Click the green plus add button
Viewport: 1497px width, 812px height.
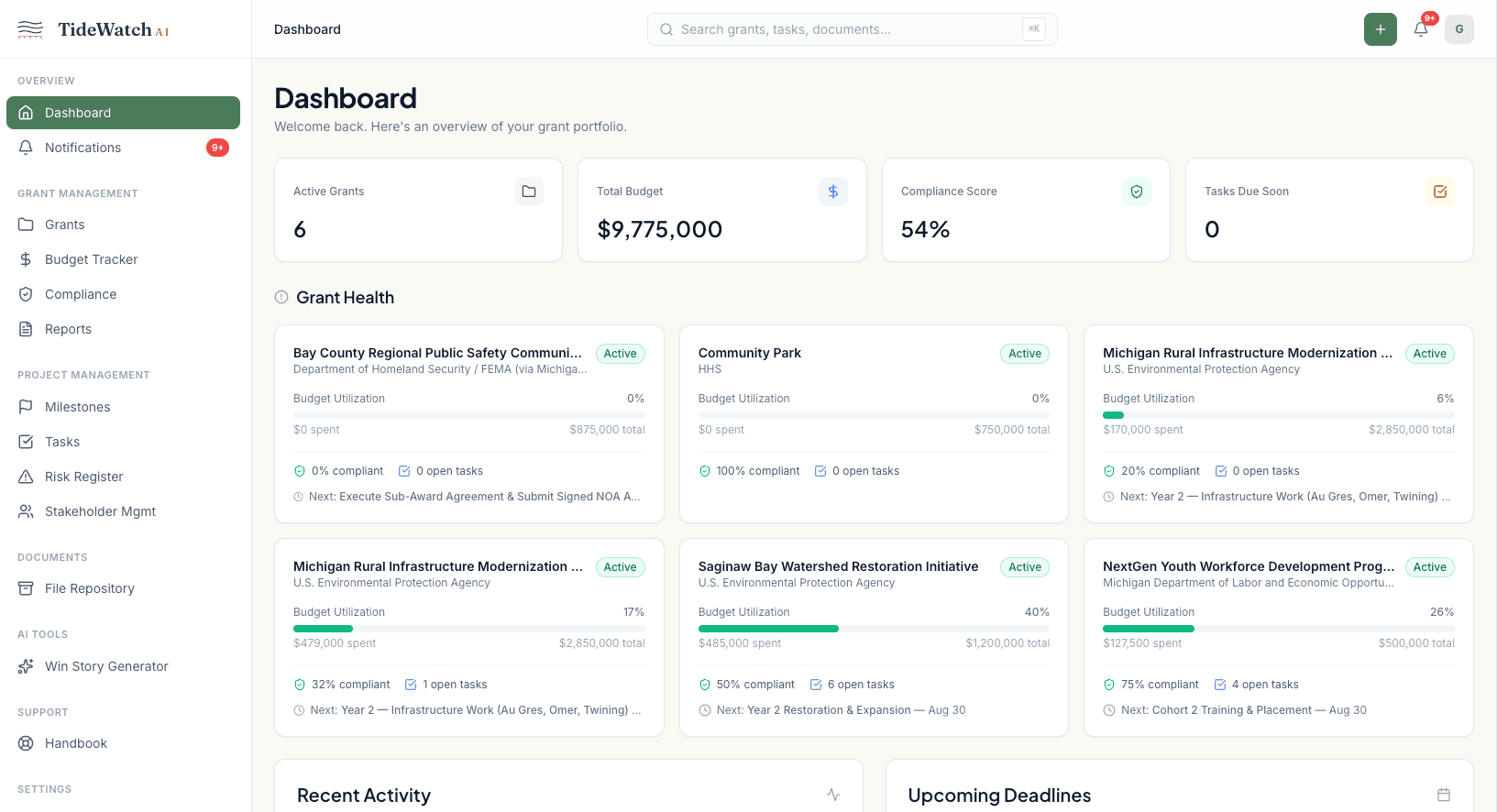pos(1380,29)
